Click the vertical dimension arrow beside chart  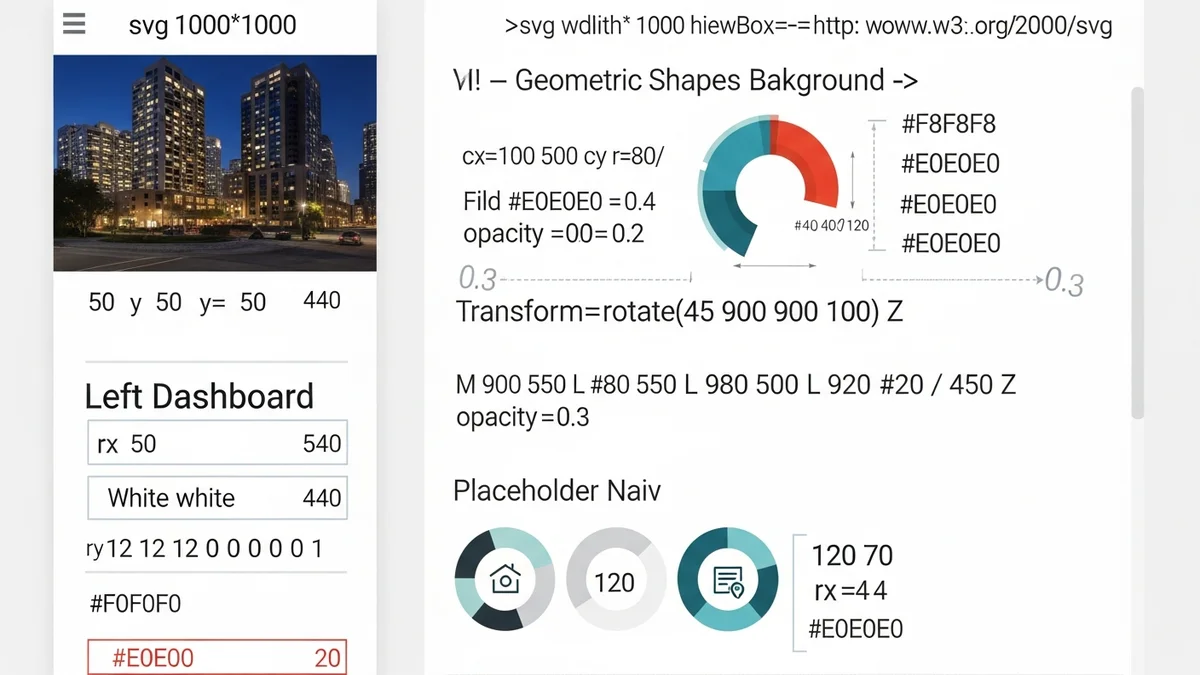(851, 180)
